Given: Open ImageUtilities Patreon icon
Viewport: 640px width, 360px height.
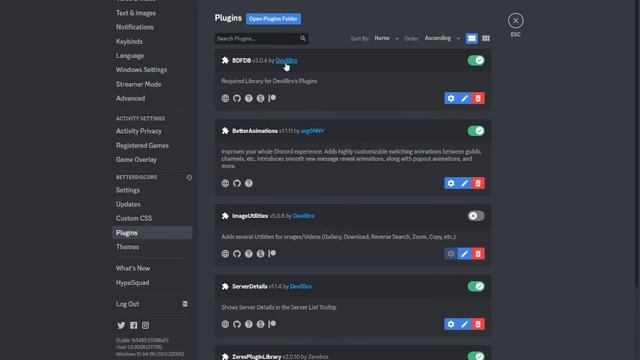Looking at the screenshot, I should tap(272, 253).
